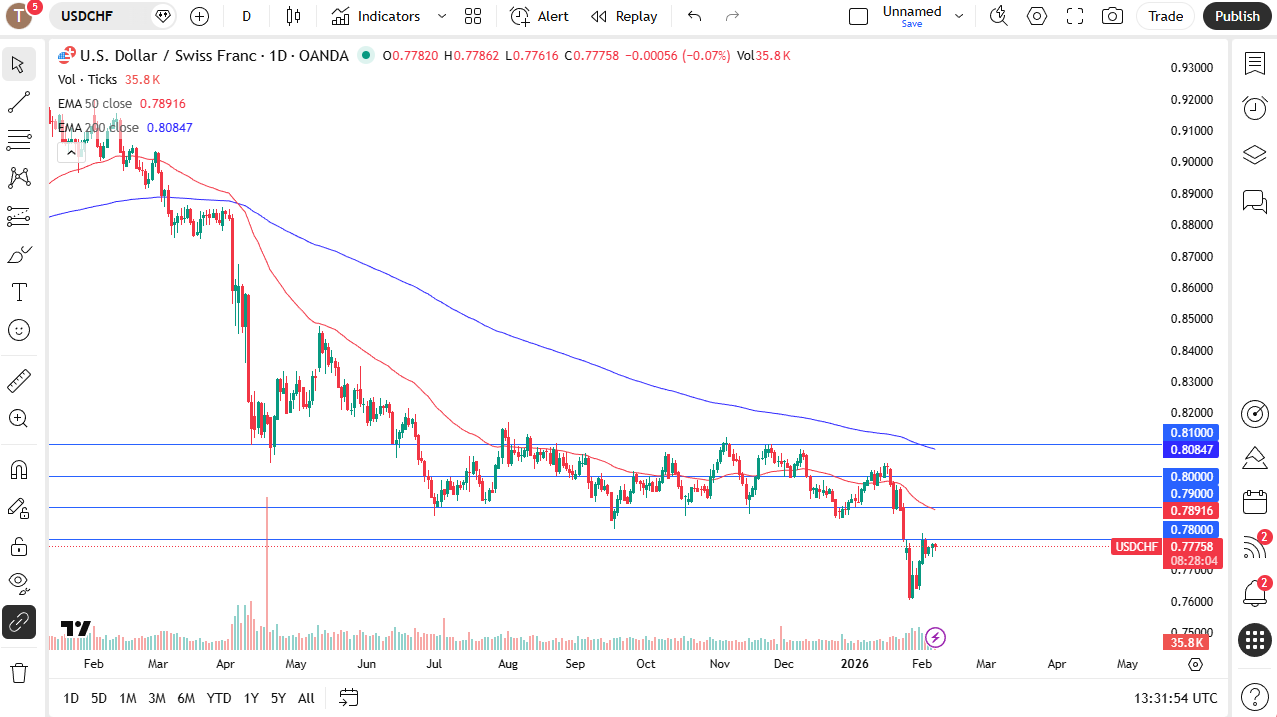Viewport: 1277px width, 717px height.
Task: Open the patterns drawing tool
Action: point(18,177)
